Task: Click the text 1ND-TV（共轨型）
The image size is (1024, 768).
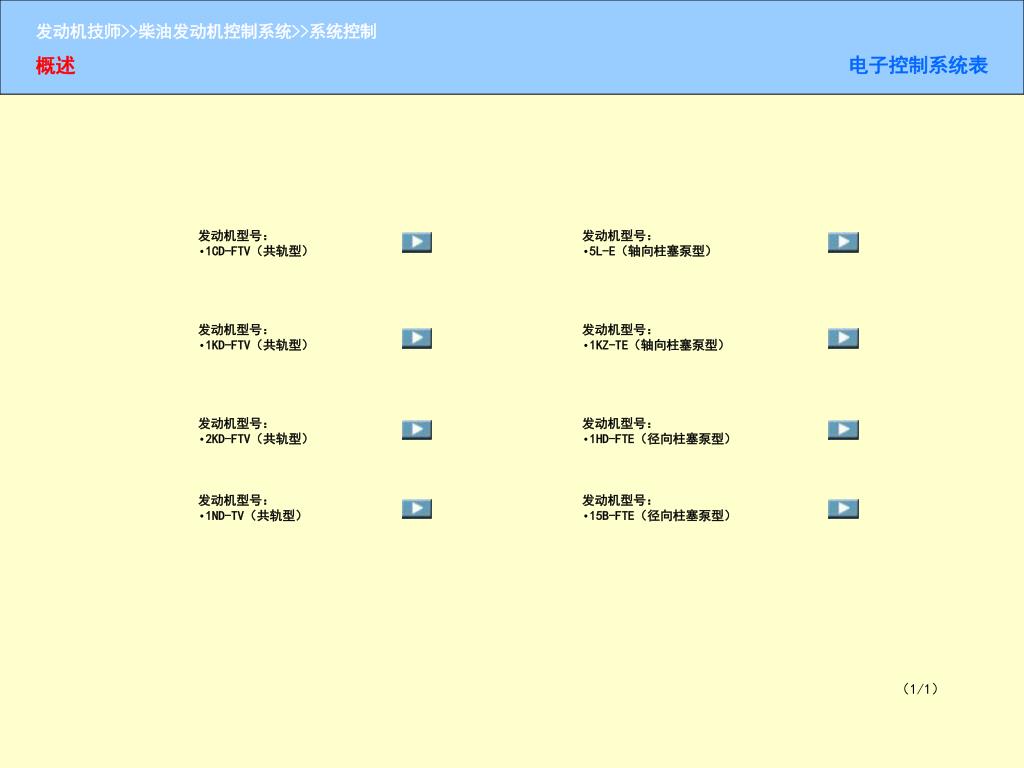Action: point(253,516)
